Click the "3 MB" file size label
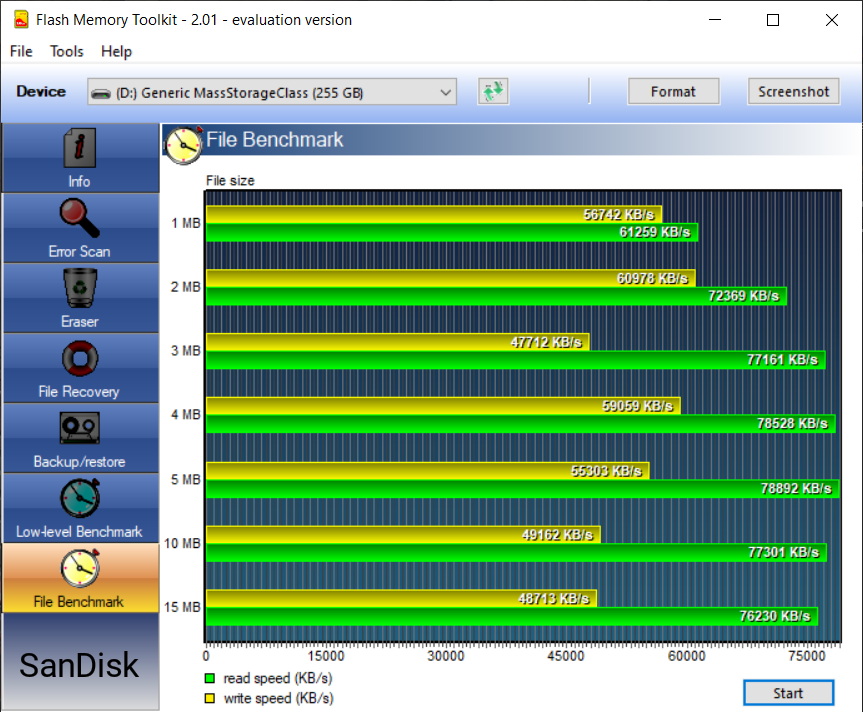Screen dimensions: 863x712 (x=185, y=350)
